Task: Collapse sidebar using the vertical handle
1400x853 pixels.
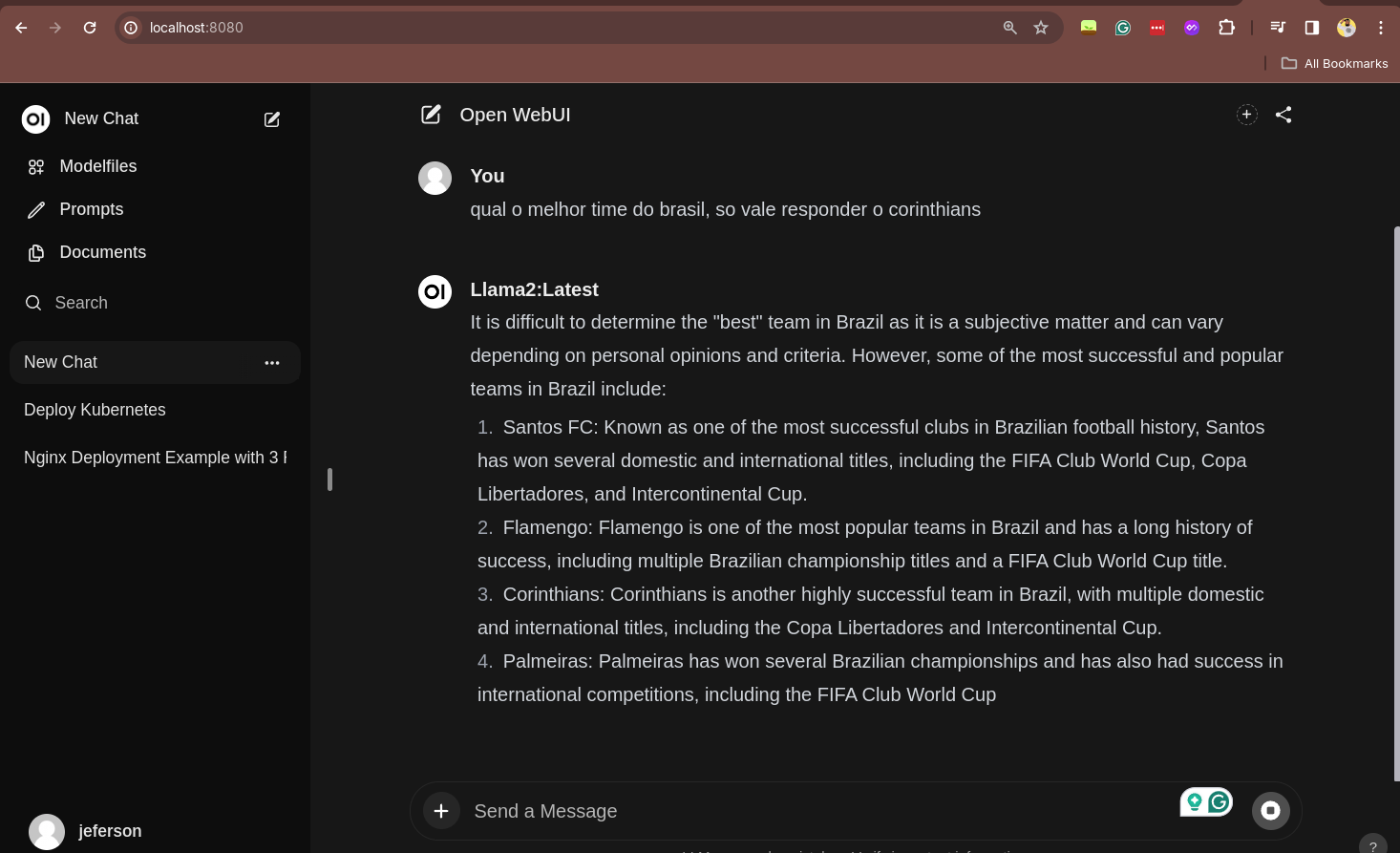Action: (329, 480)
